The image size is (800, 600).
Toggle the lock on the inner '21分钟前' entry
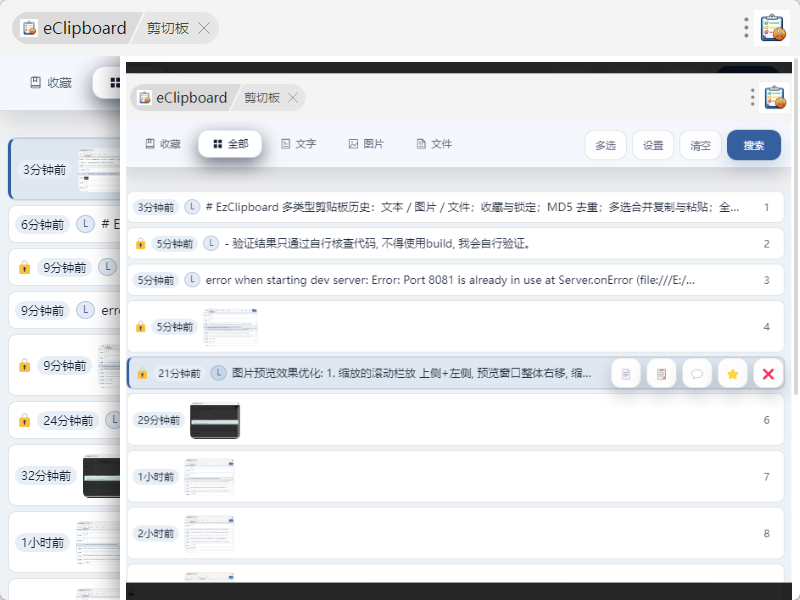(142, 374)
